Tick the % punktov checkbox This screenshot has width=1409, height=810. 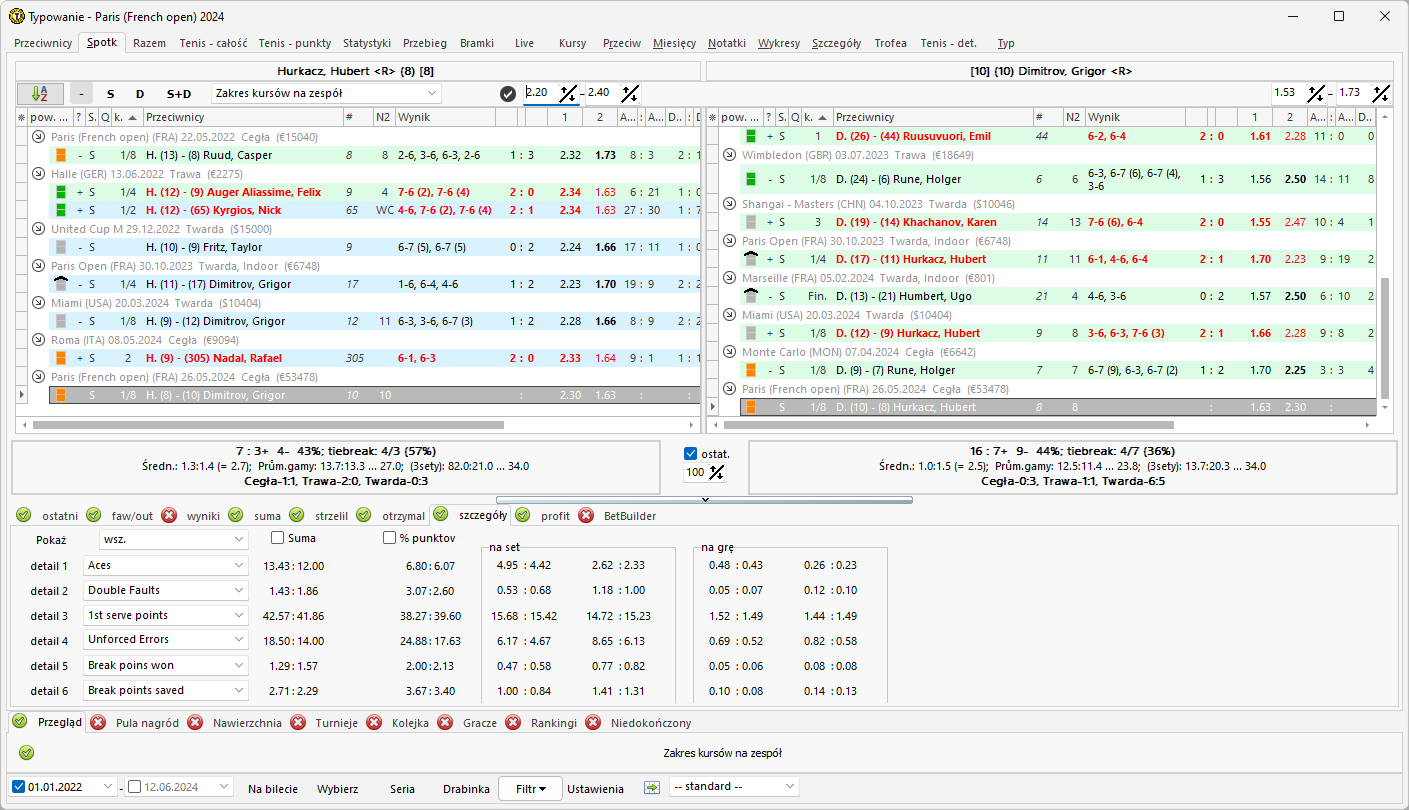[390, 538]
